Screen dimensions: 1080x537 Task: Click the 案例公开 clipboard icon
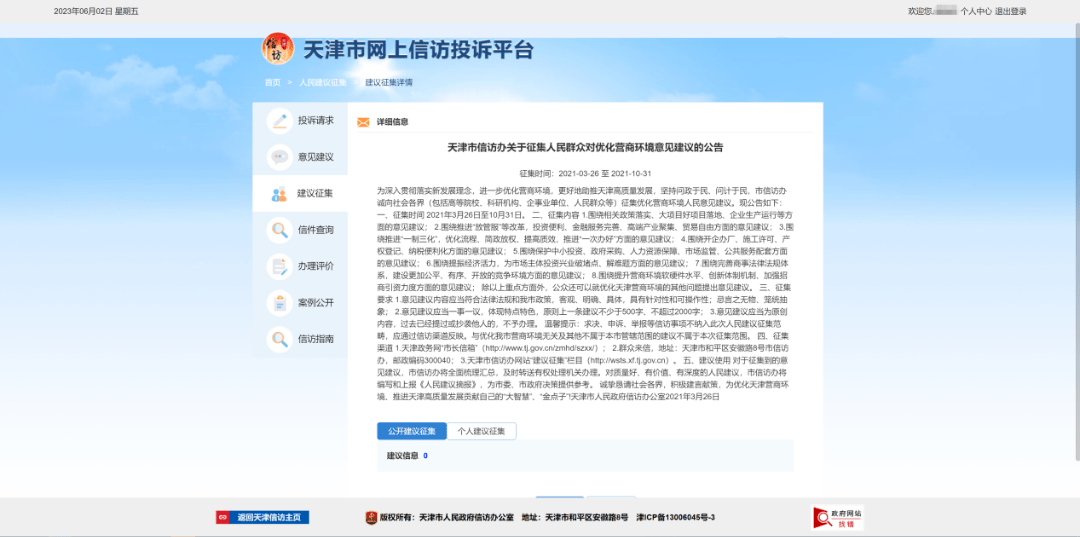coord(279,303)
